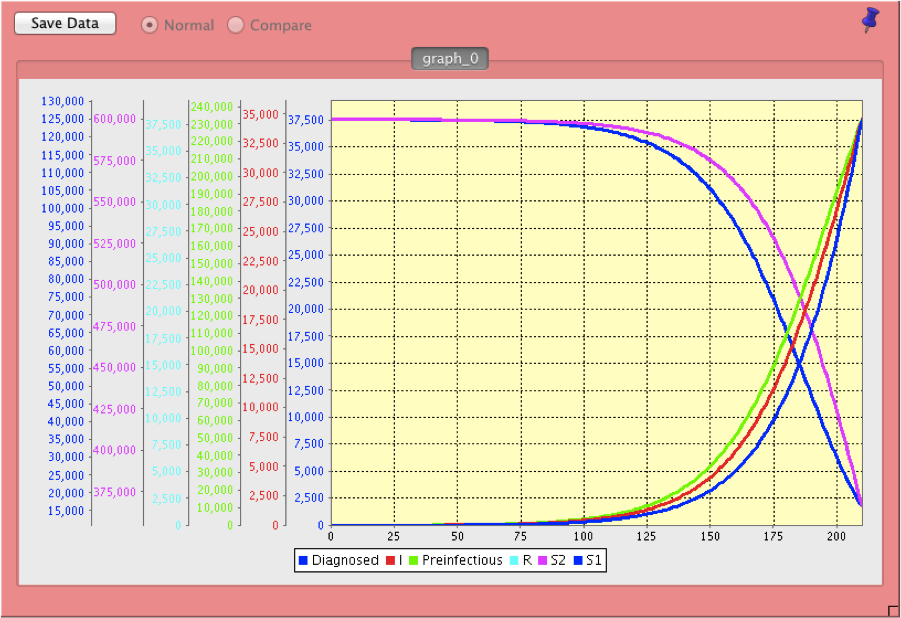This screenshot has height=618, width=901.
Task: Click the red I legend marker
Action: click(x=390, y=561)
